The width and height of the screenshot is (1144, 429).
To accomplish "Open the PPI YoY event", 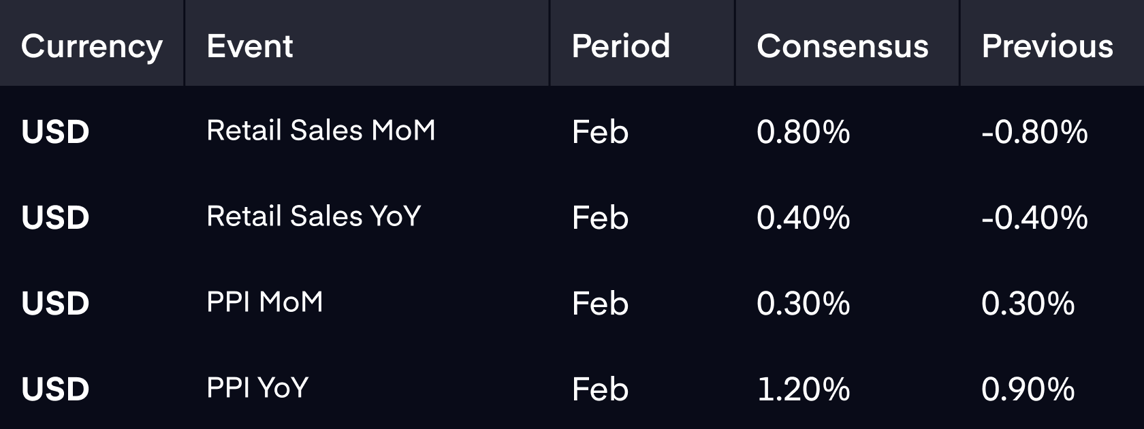I will 258,387.
